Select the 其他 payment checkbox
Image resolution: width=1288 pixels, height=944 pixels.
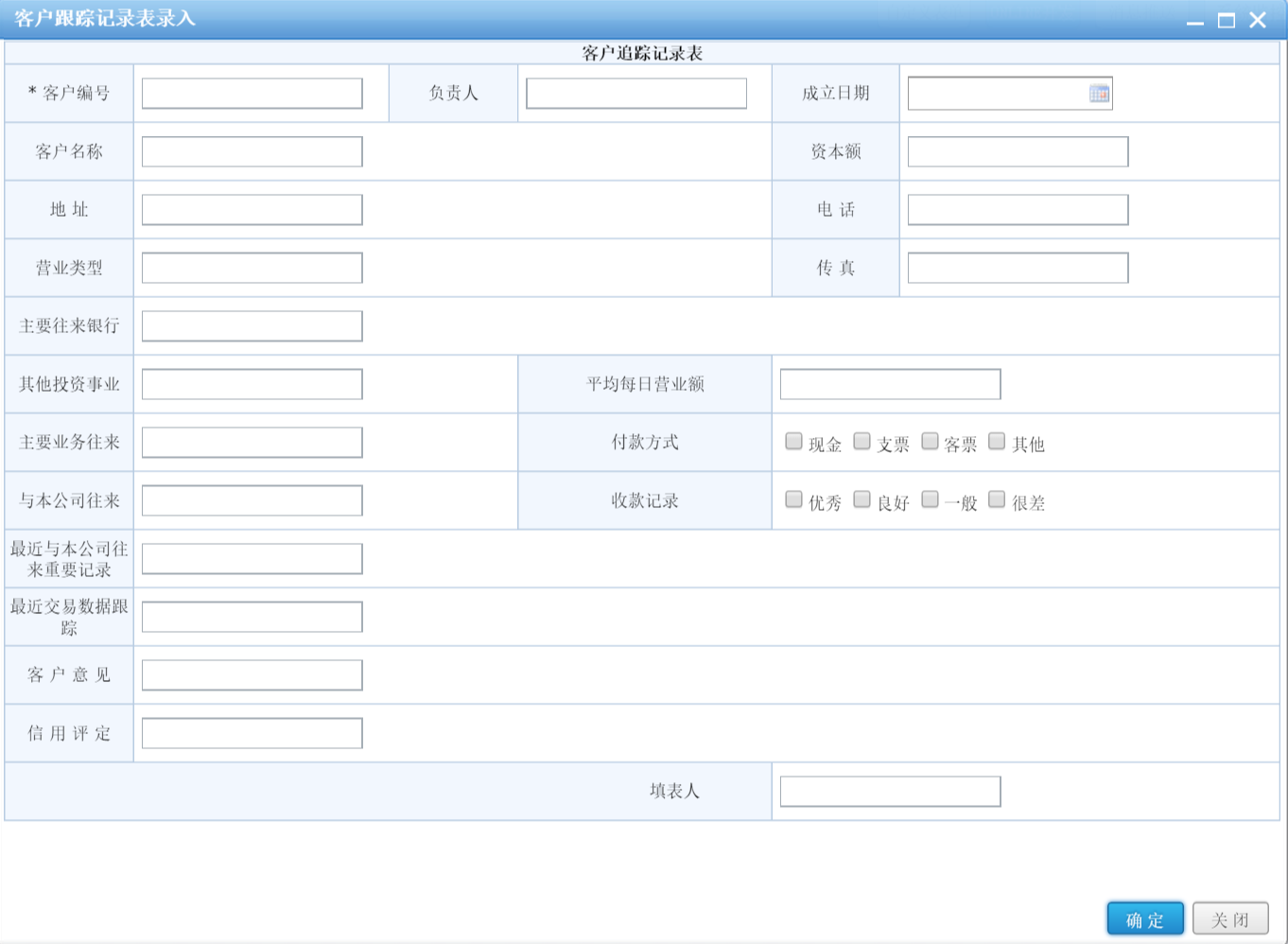coord(997,442)
